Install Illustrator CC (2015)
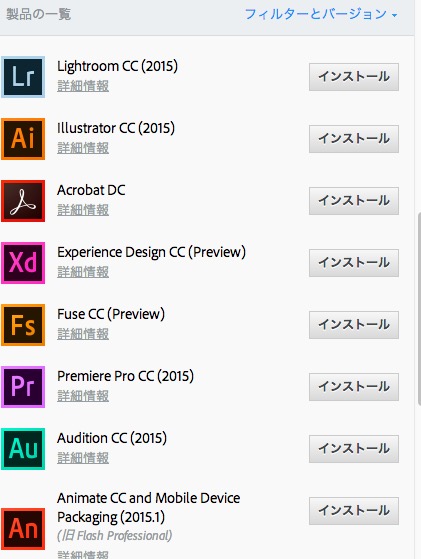 point(354,139)
